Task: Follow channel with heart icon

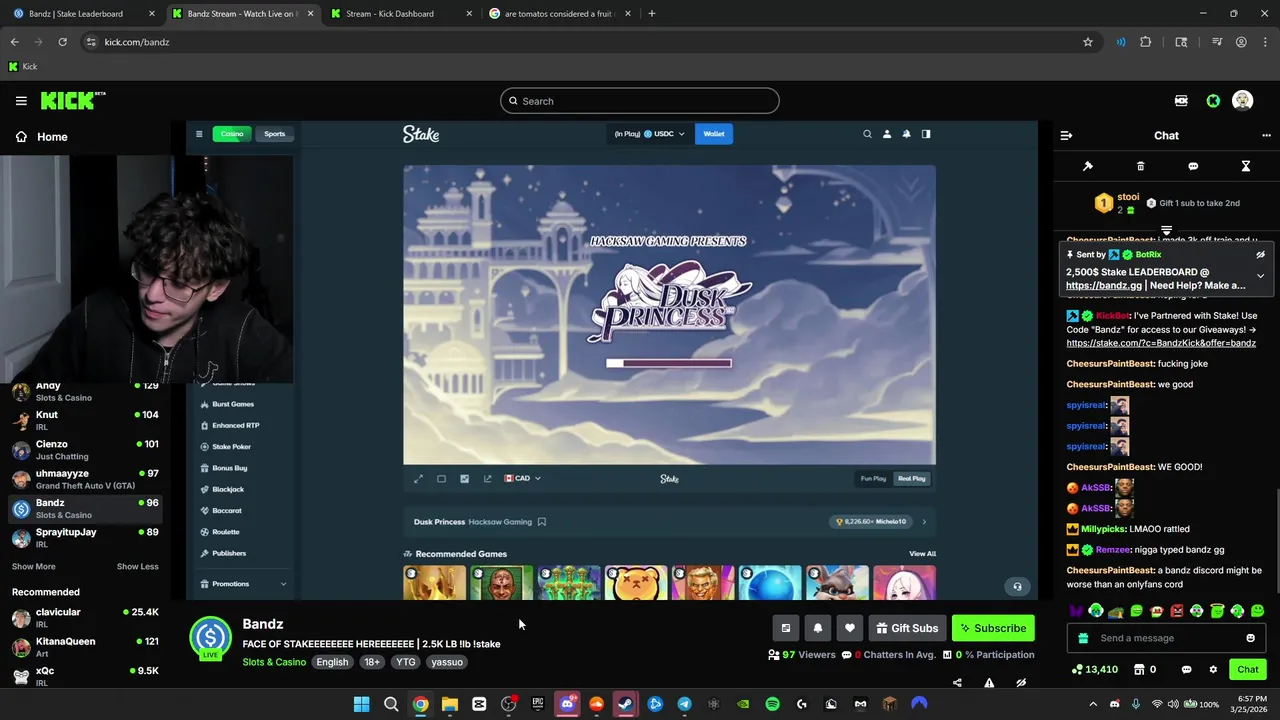Action: [849, 628]
